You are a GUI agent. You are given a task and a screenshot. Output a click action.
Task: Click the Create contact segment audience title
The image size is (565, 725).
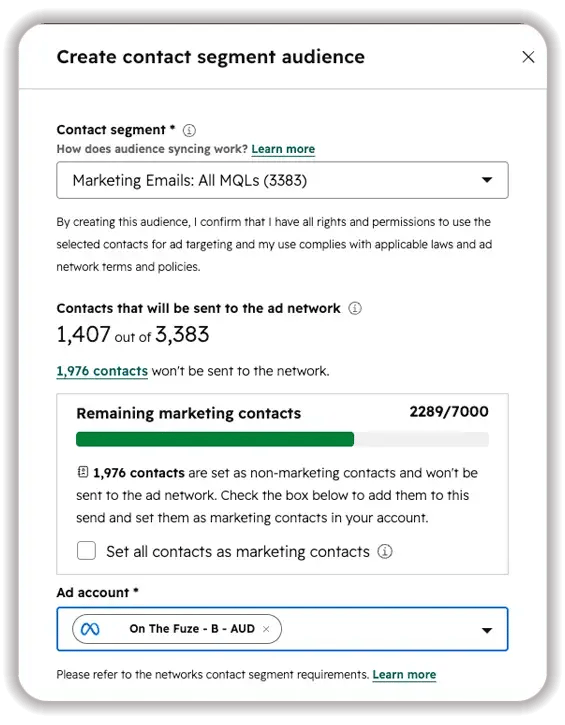point(211,57)
